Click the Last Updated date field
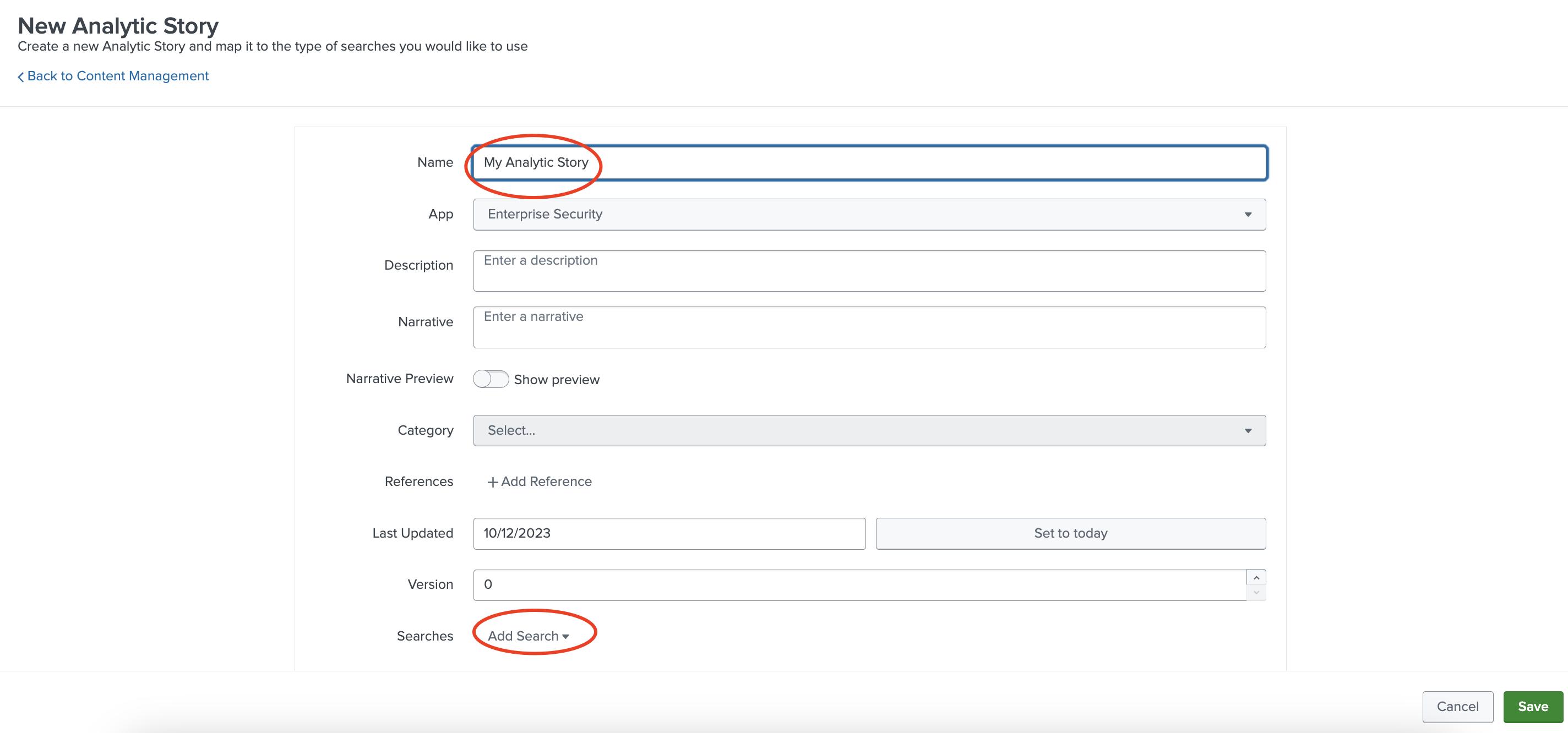This screenshot has height=733, width=1568. pos(668,533)
